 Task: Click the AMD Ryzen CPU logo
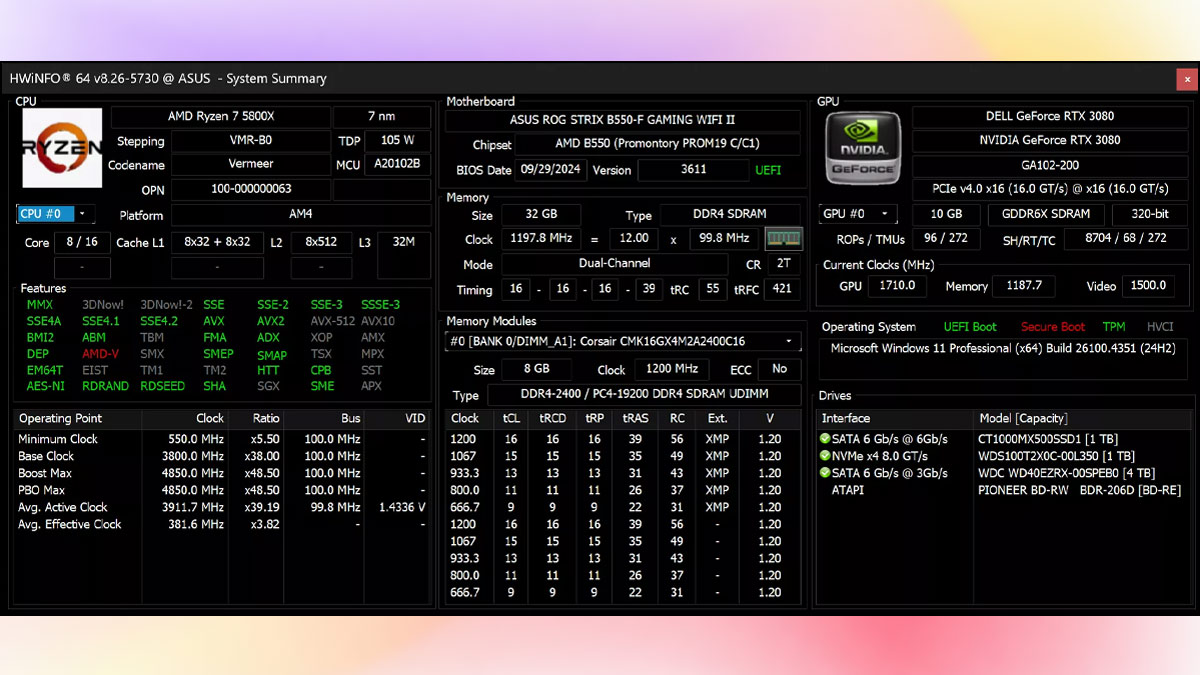click(62, 148)
